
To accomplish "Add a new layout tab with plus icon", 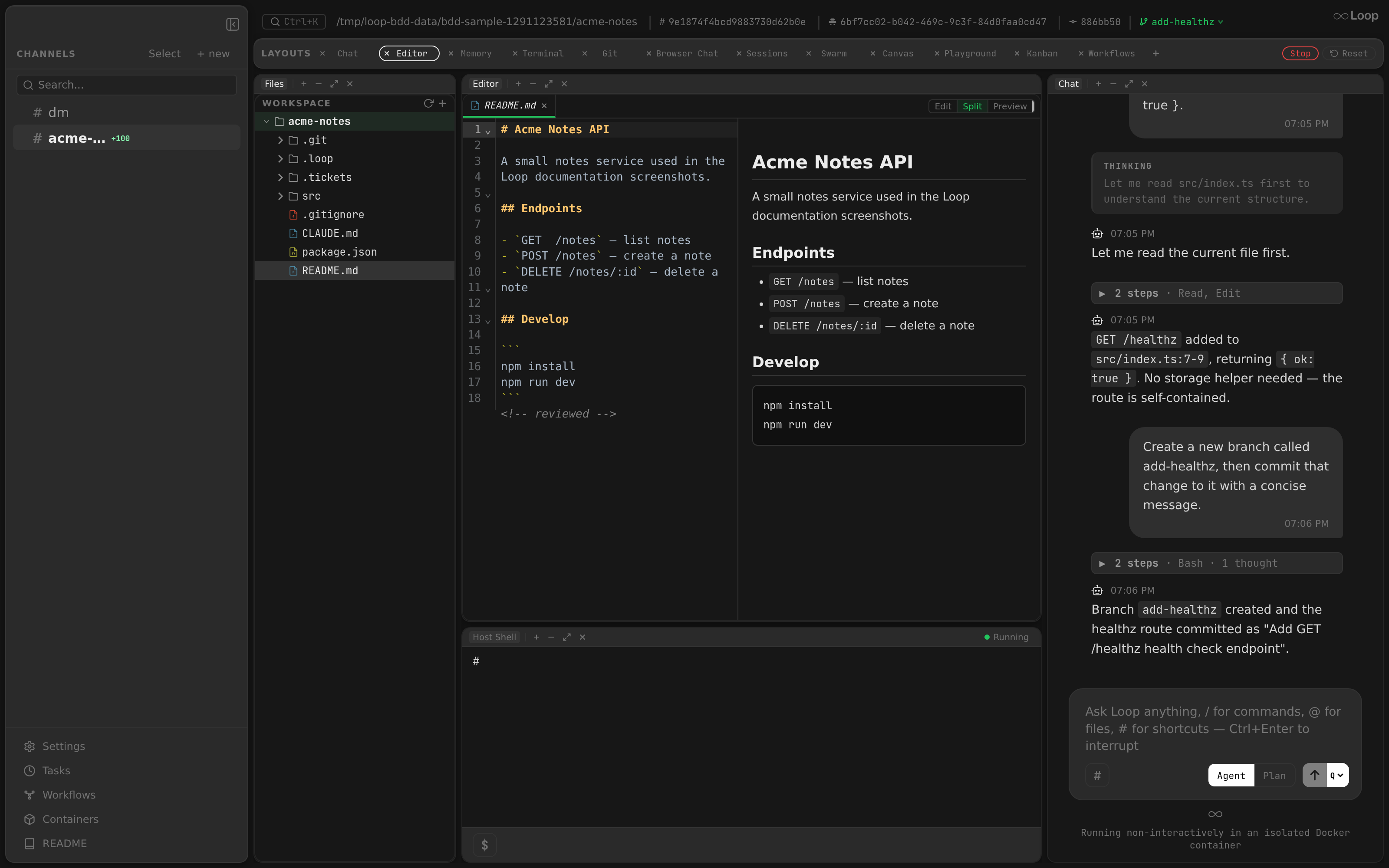I will click(1155, 53).
